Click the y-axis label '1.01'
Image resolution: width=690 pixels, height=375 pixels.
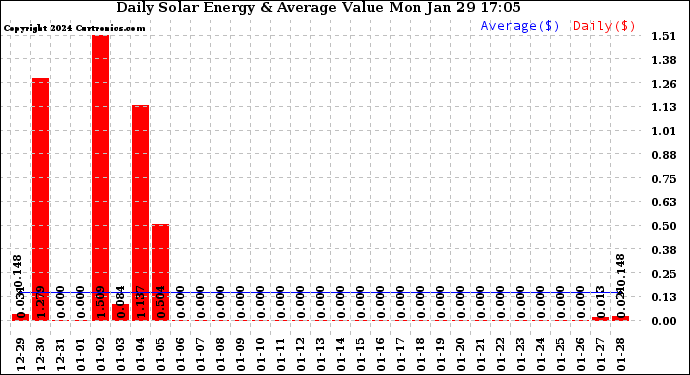click(x=664, y=131)
